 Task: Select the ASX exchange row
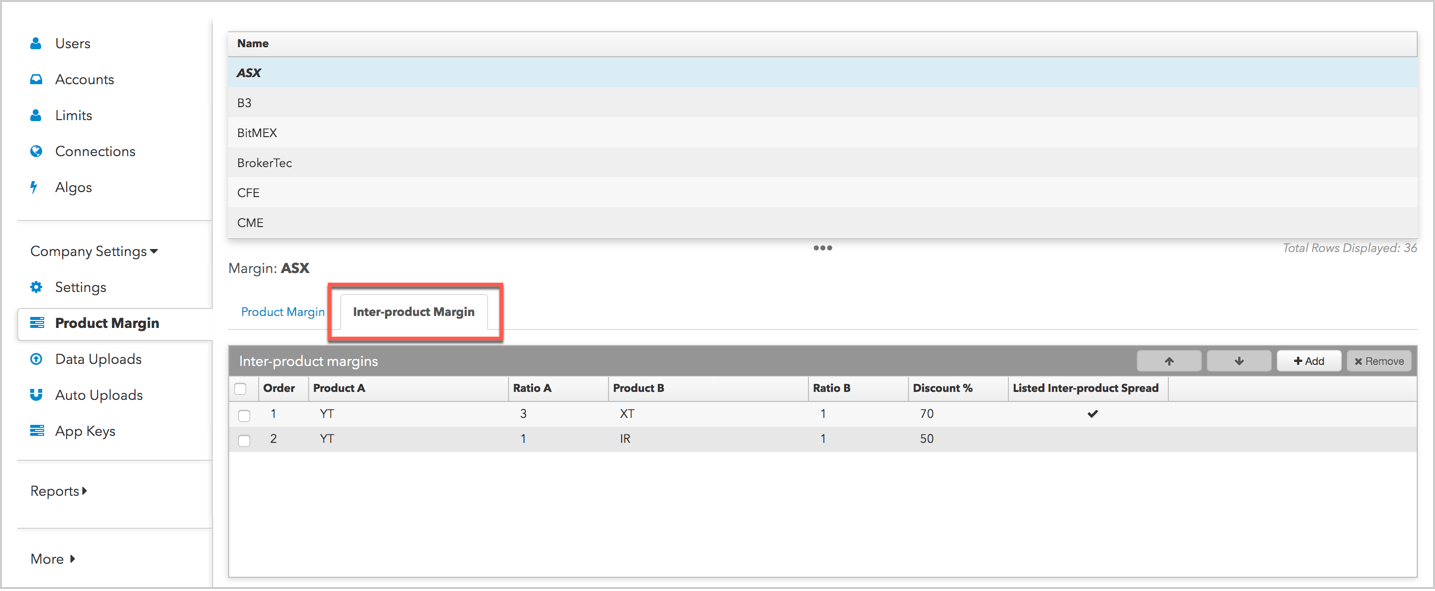click(823, 73)
